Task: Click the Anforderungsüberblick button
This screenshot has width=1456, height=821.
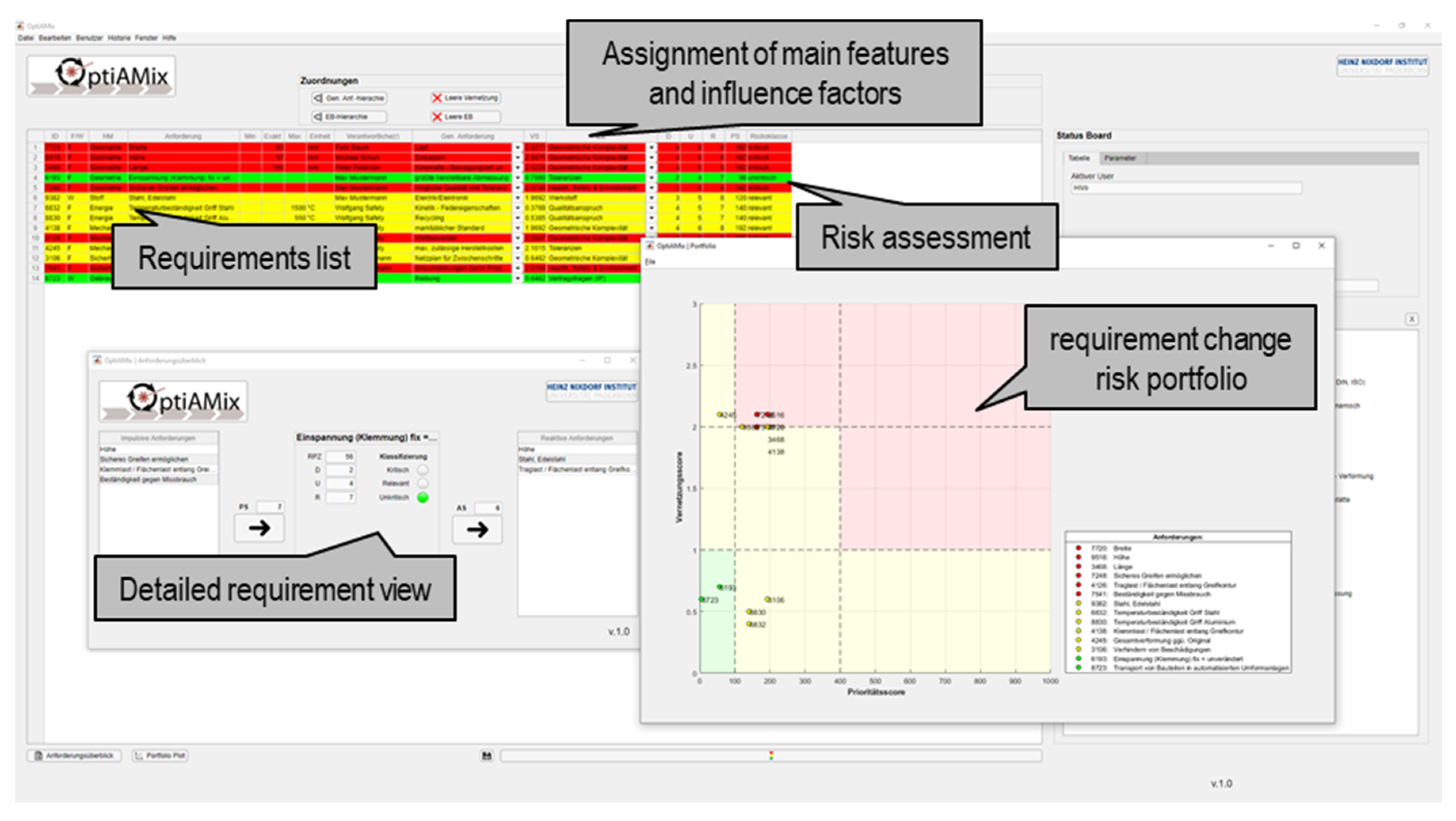Action: [x=74, y=755]
